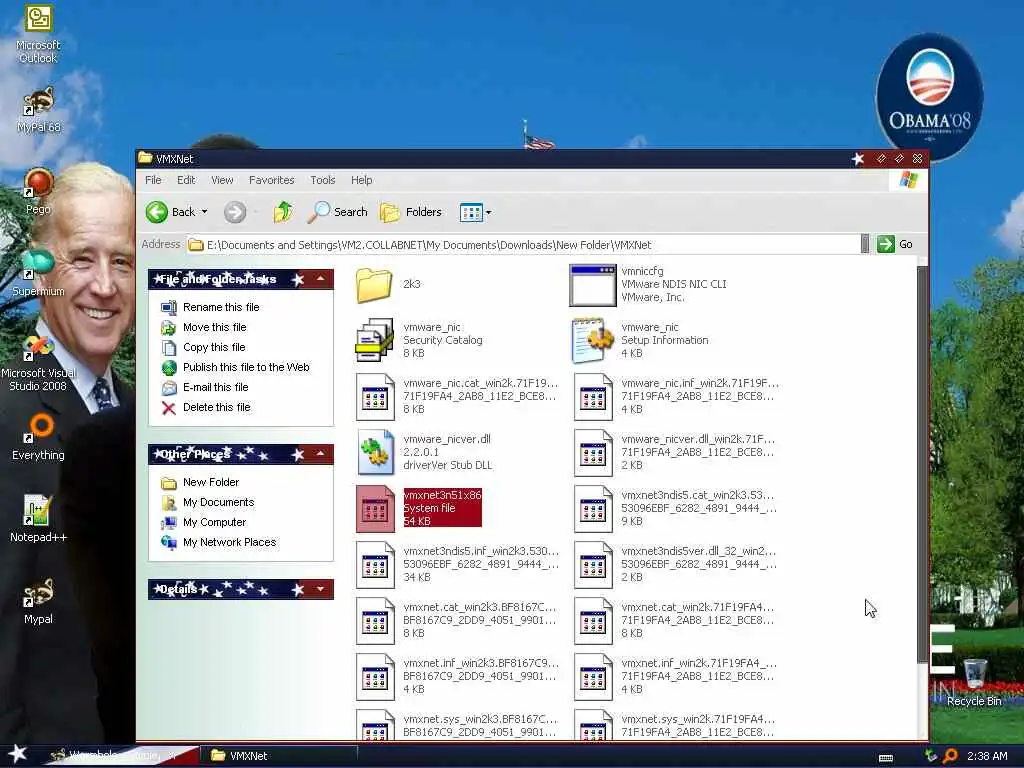Open the Back history dropdown arrow
The image size is (1024, 768).
[204, 212]
